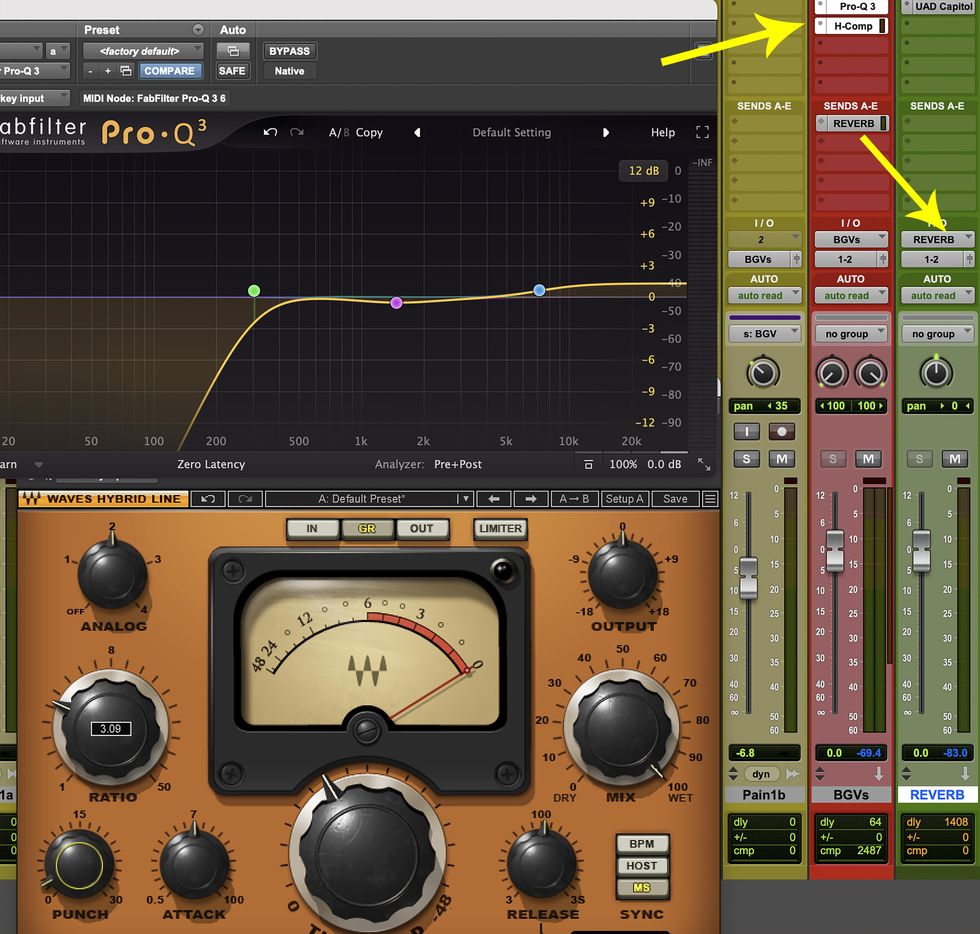
Task: Open the Waves toolbar hamburger menu
Action: click(710, 499)
